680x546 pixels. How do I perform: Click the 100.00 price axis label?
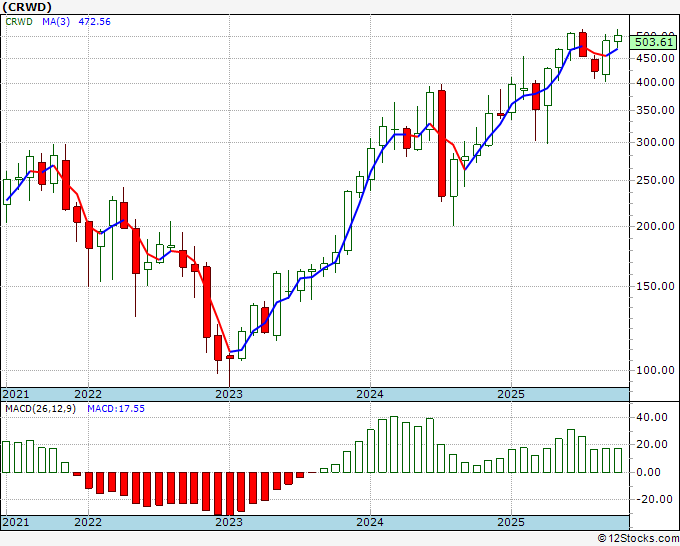pos(657,370)
